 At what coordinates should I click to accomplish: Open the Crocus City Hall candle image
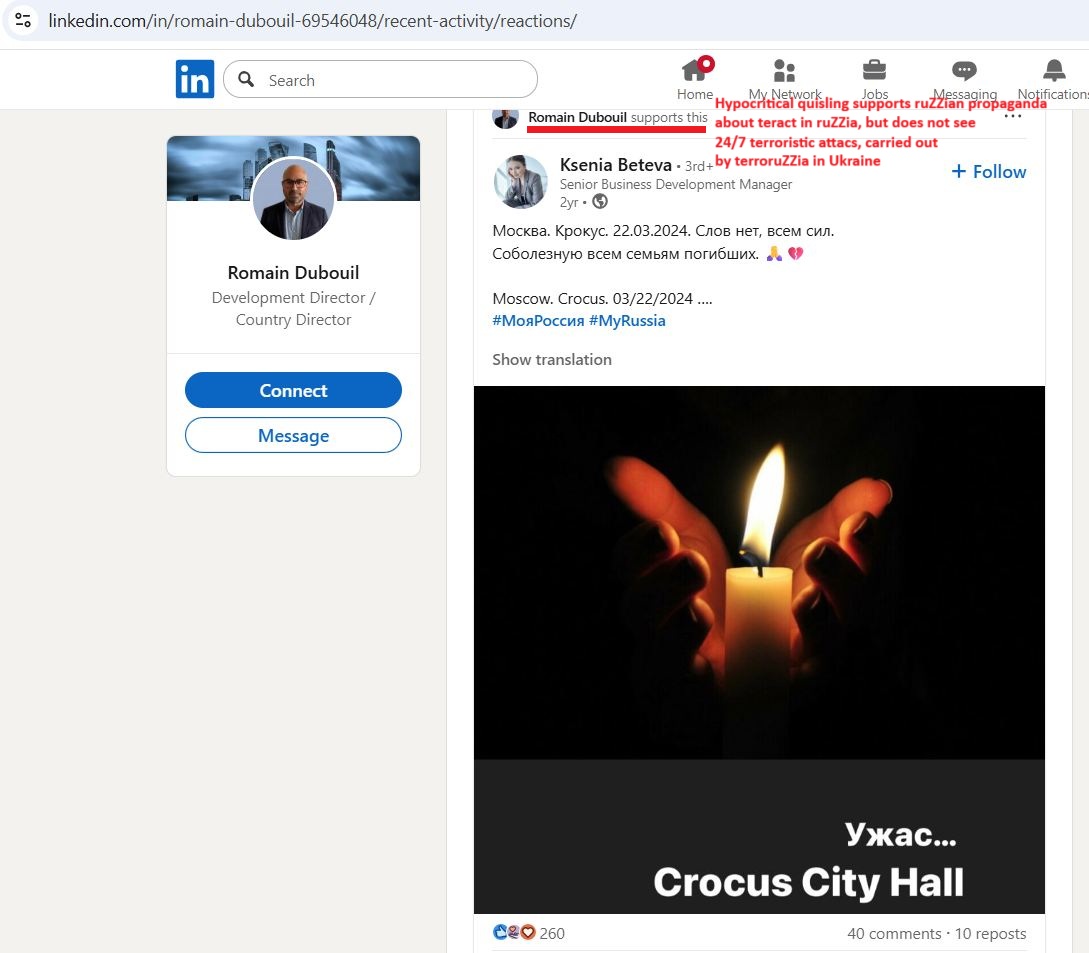(759, 649)
